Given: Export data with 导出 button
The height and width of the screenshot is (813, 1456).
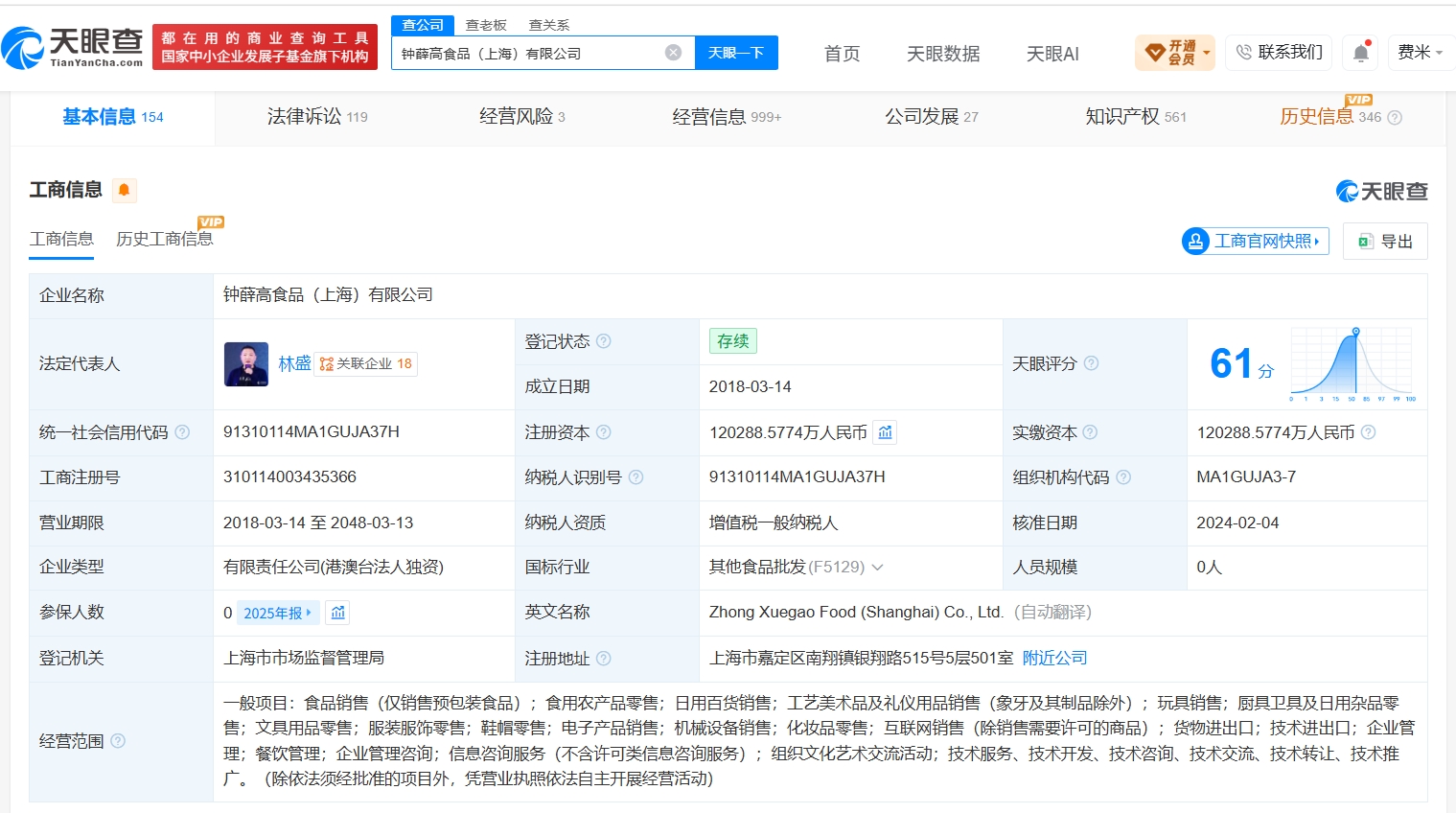Looking at the screenshot, I should (x=1385, y=242).
